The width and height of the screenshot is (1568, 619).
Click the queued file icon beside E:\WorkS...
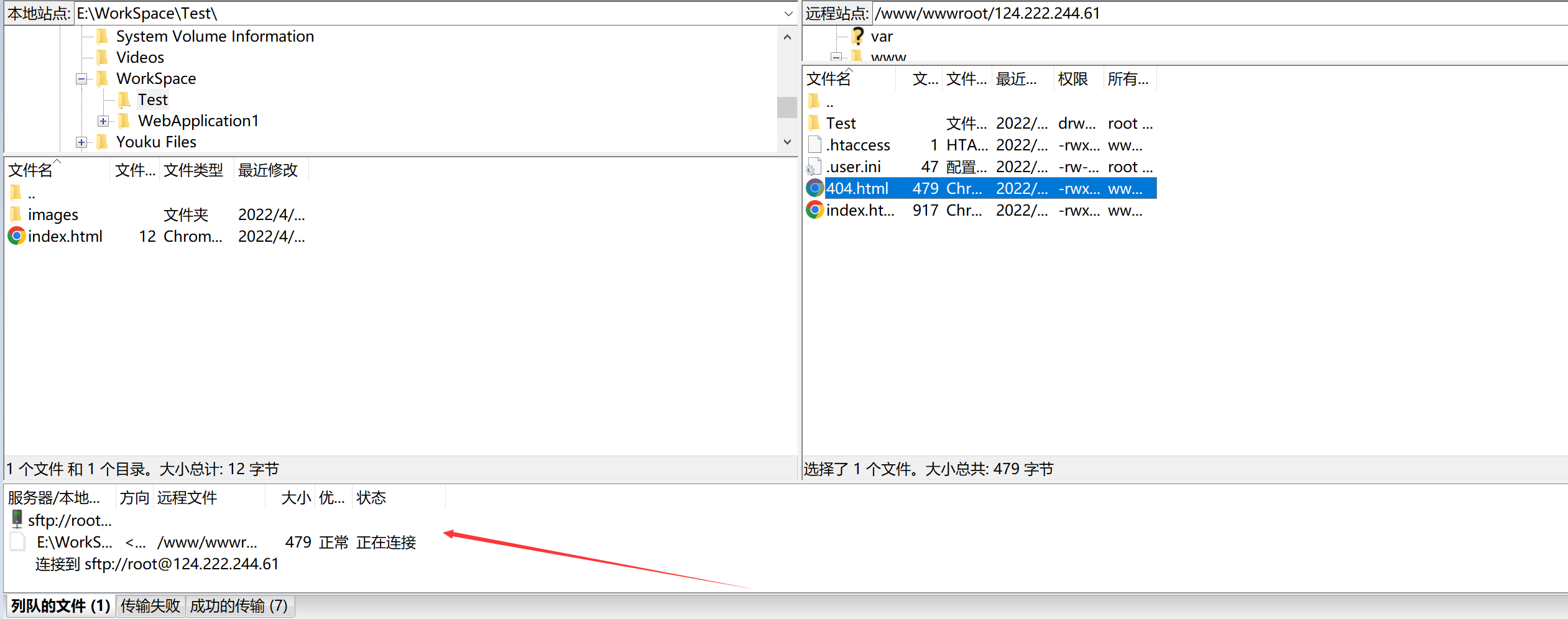coord(18,542)
